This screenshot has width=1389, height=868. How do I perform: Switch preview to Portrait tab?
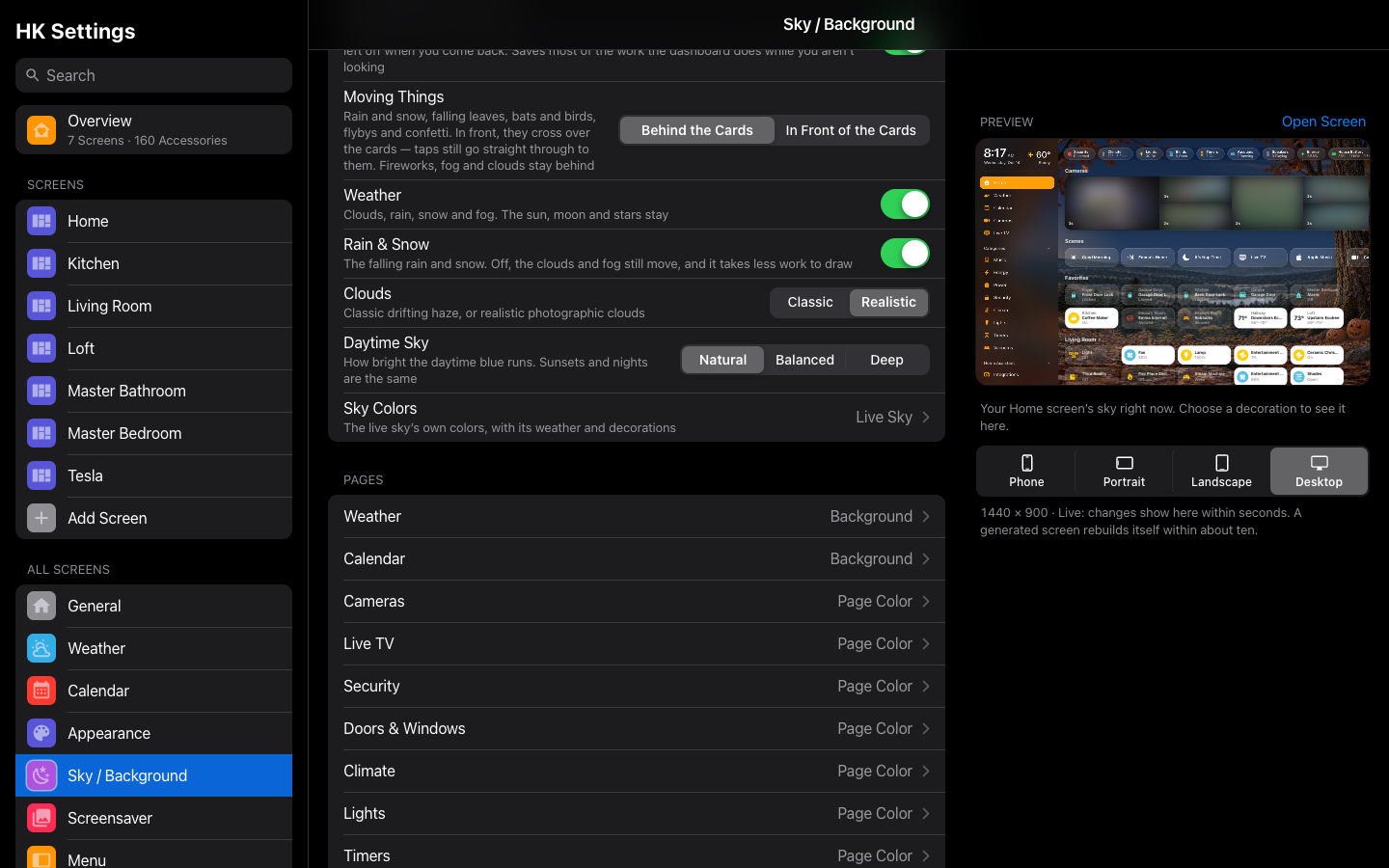pyautogui.click(x=1124, y=471)
